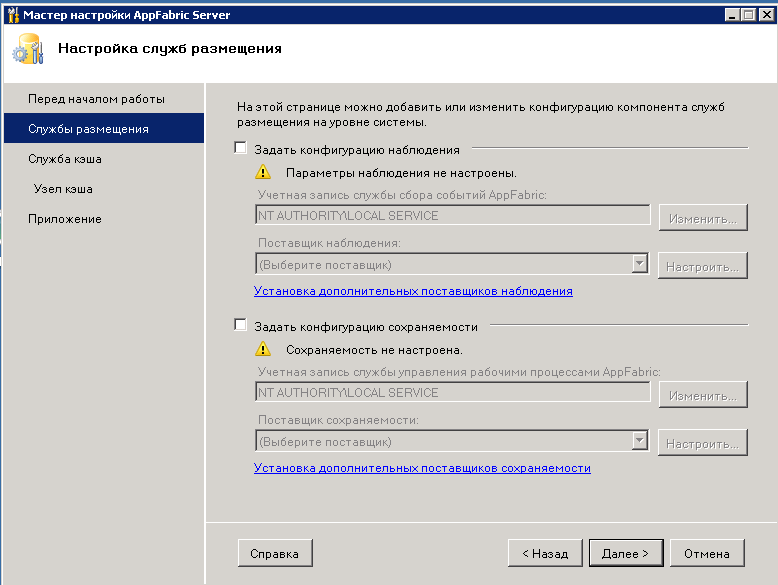Open the «Поставщик наблюдения» dropdown
Screen dimensions: 778x585
point(640,265)
